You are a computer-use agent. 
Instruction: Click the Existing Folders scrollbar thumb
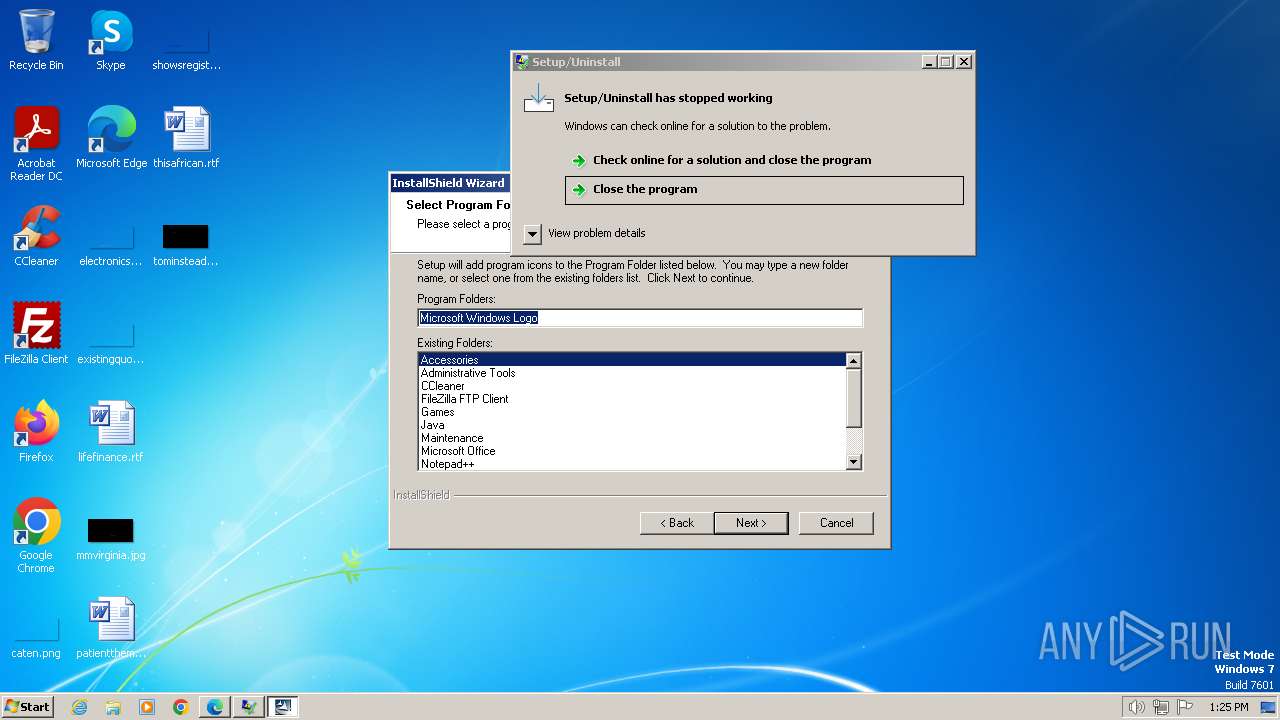(853, 398)
